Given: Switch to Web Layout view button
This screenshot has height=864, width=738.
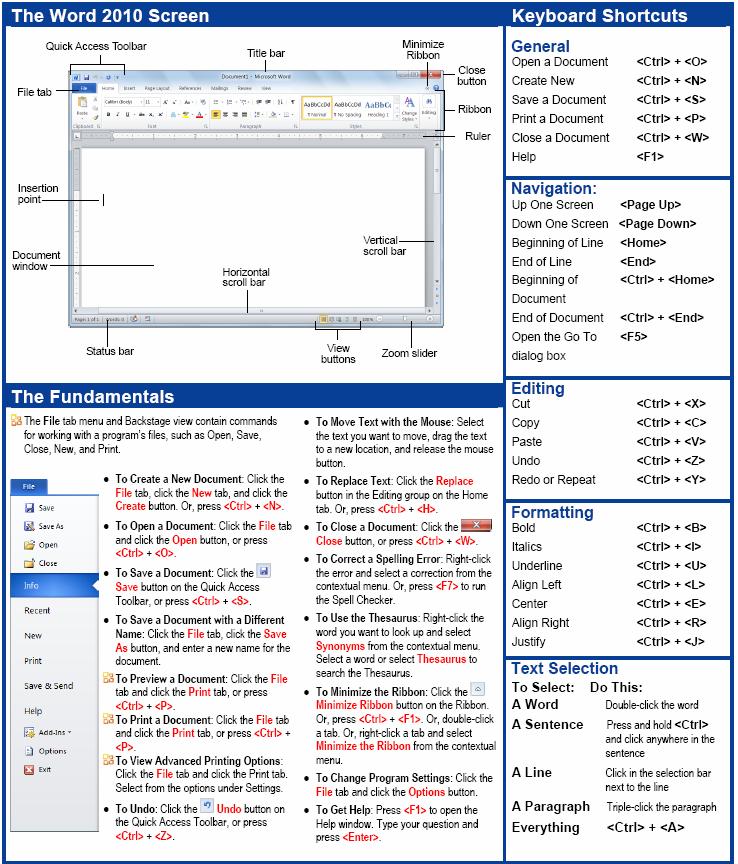Looking at the screenshot, I should 339,319.
